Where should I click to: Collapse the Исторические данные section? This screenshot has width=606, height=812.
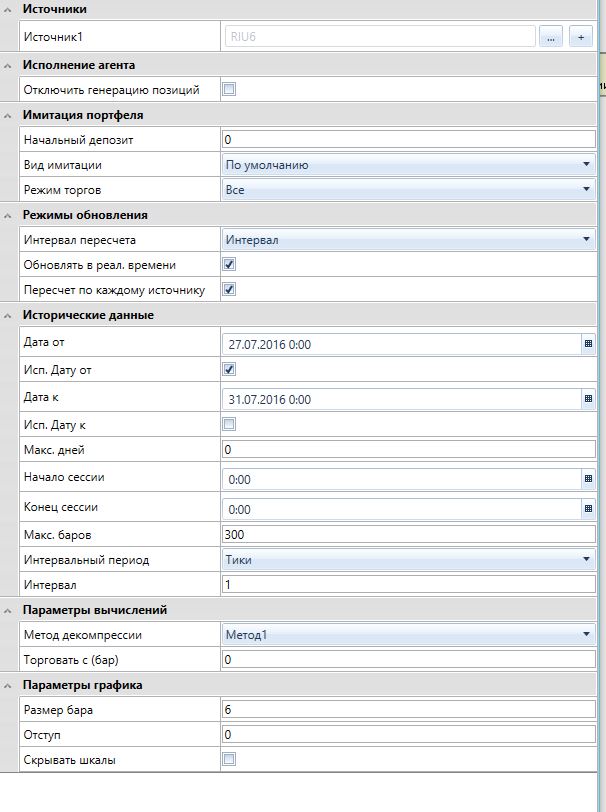tap(10, 316)
